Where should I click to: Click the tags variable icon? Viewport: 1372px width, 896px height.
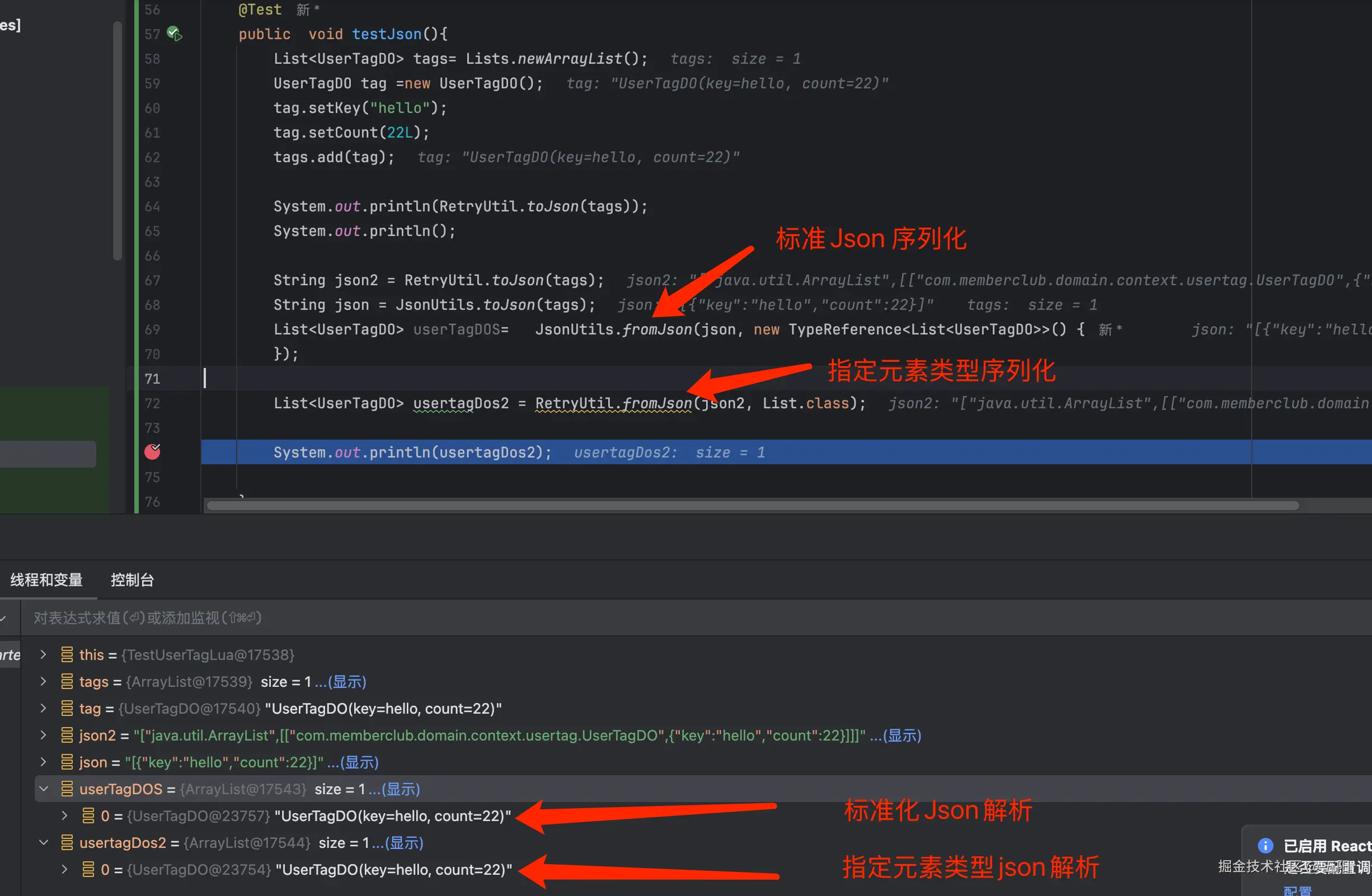coord(67,682)
